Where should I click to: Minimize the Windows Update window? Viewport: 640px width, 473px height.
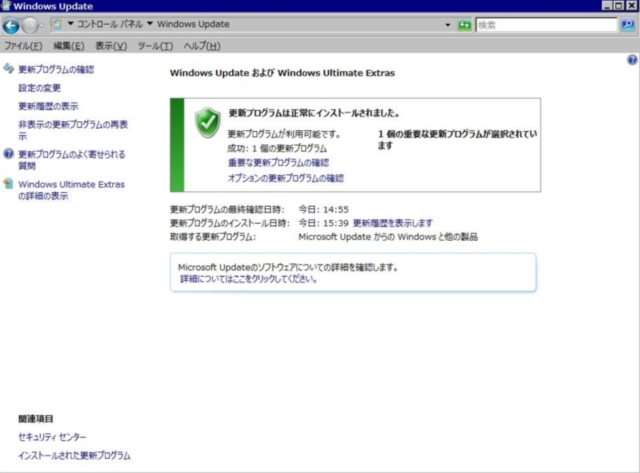(607, 6)
